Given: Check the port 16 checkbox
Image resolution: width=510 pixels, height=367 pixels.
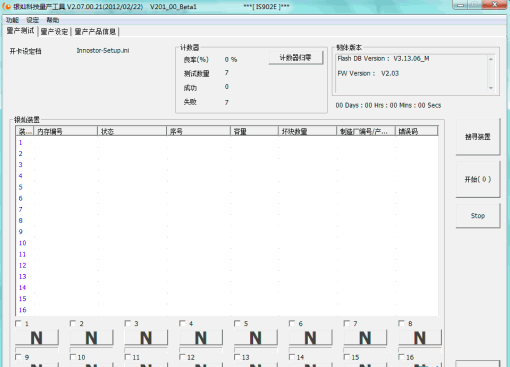Looking at the screenshot, I should (401, 357).
